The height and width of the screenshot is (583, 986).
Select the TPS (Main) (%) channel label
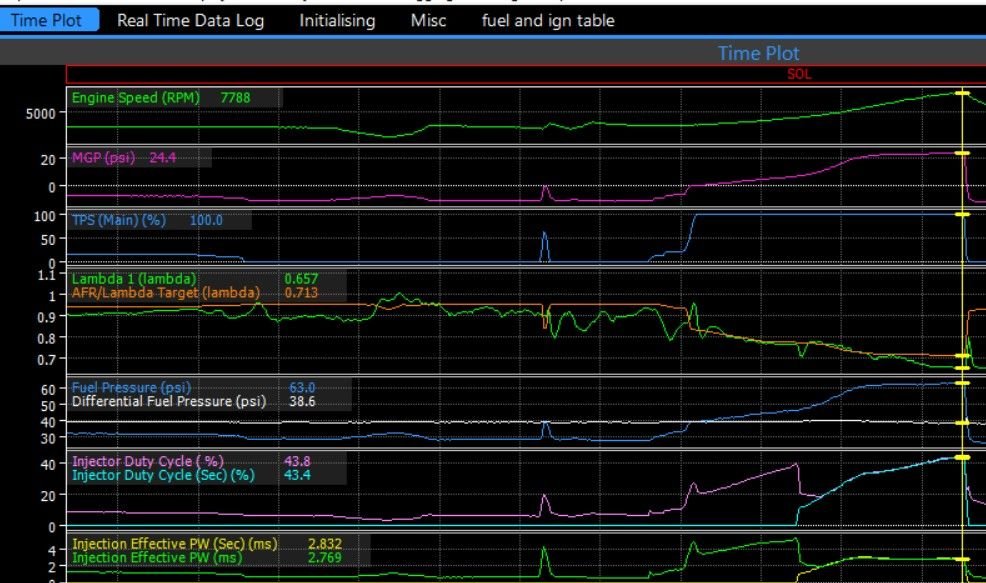pos(119,220)
